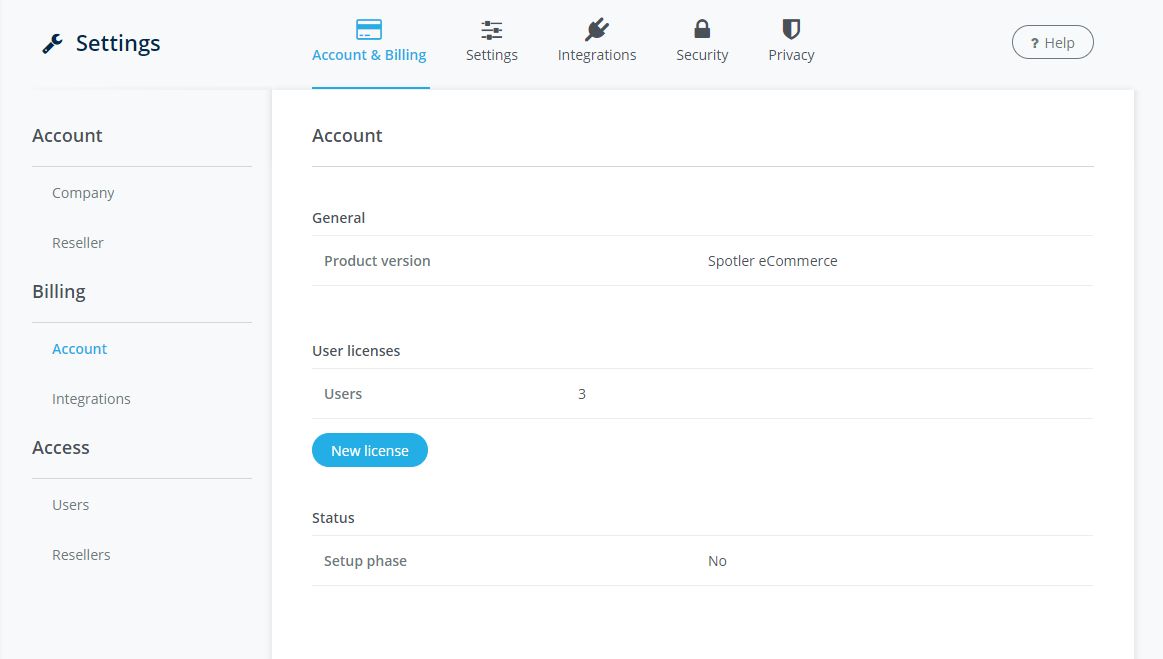The width and height of the screenshot is (1163, 659).
Task: Click the Setup phase value No
Action: [717, 561]
